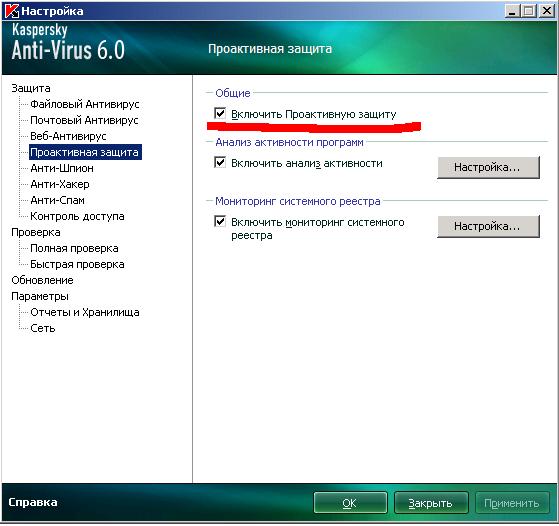
Task: Click the 'Проактивная защита' banner title
Action: click(x=270, y=49)
